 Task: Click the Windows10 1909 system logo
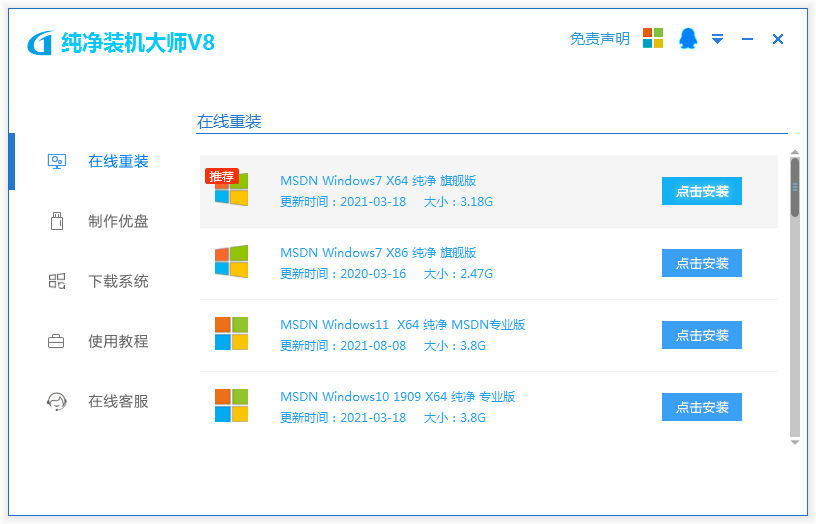[232, 405]
